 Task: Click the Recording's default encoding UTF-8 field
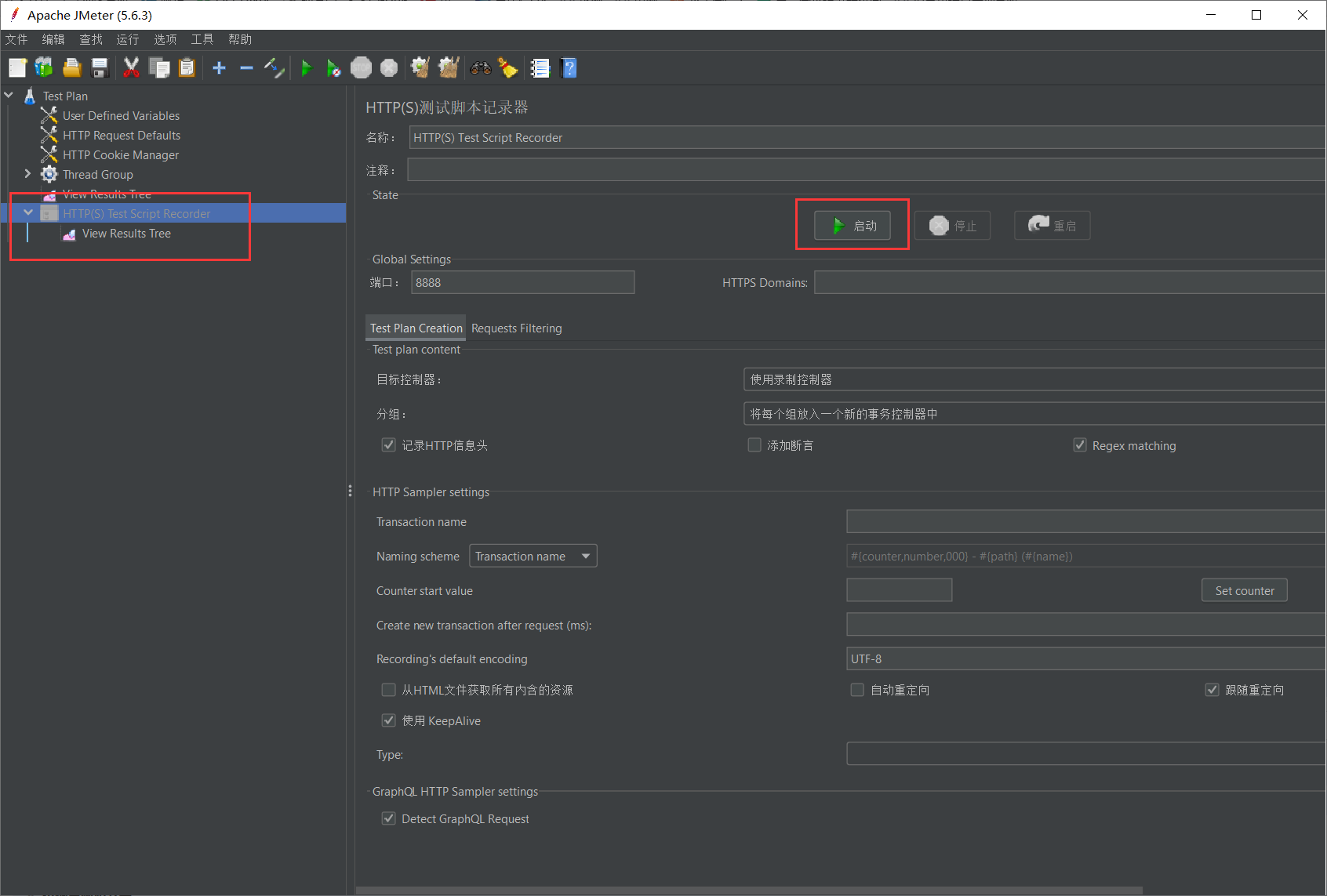tap(1085, 658)
